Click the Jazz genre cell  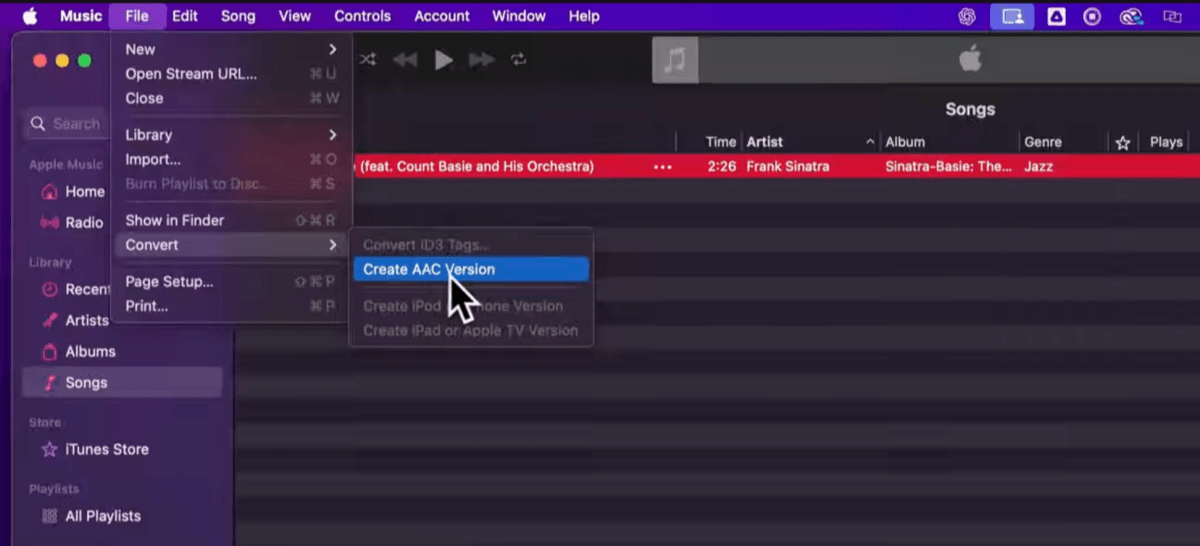point(1039,167)
